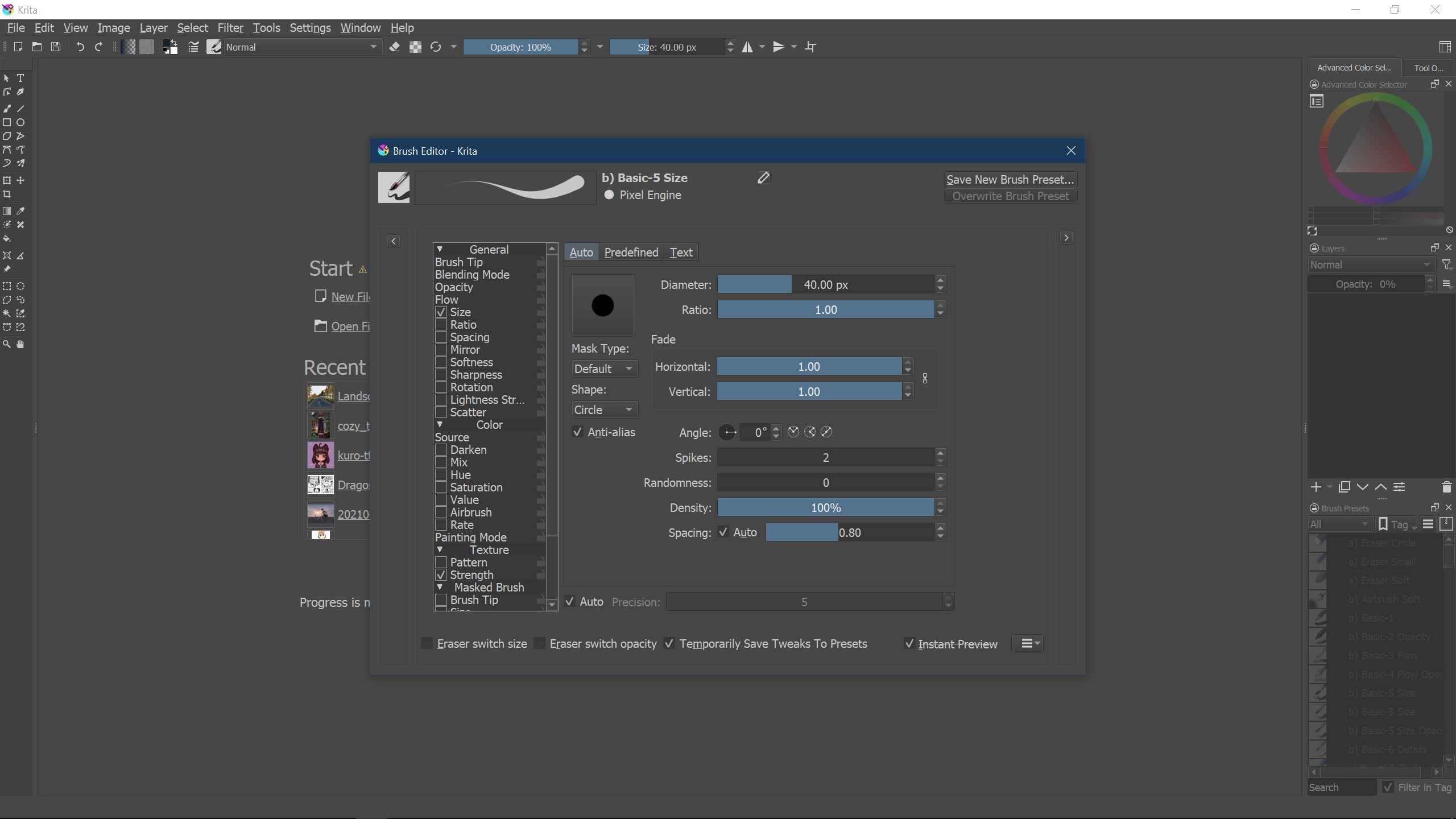1456x819 pixels.
Task: Select the Crop tool
Action: coord(7,194)
